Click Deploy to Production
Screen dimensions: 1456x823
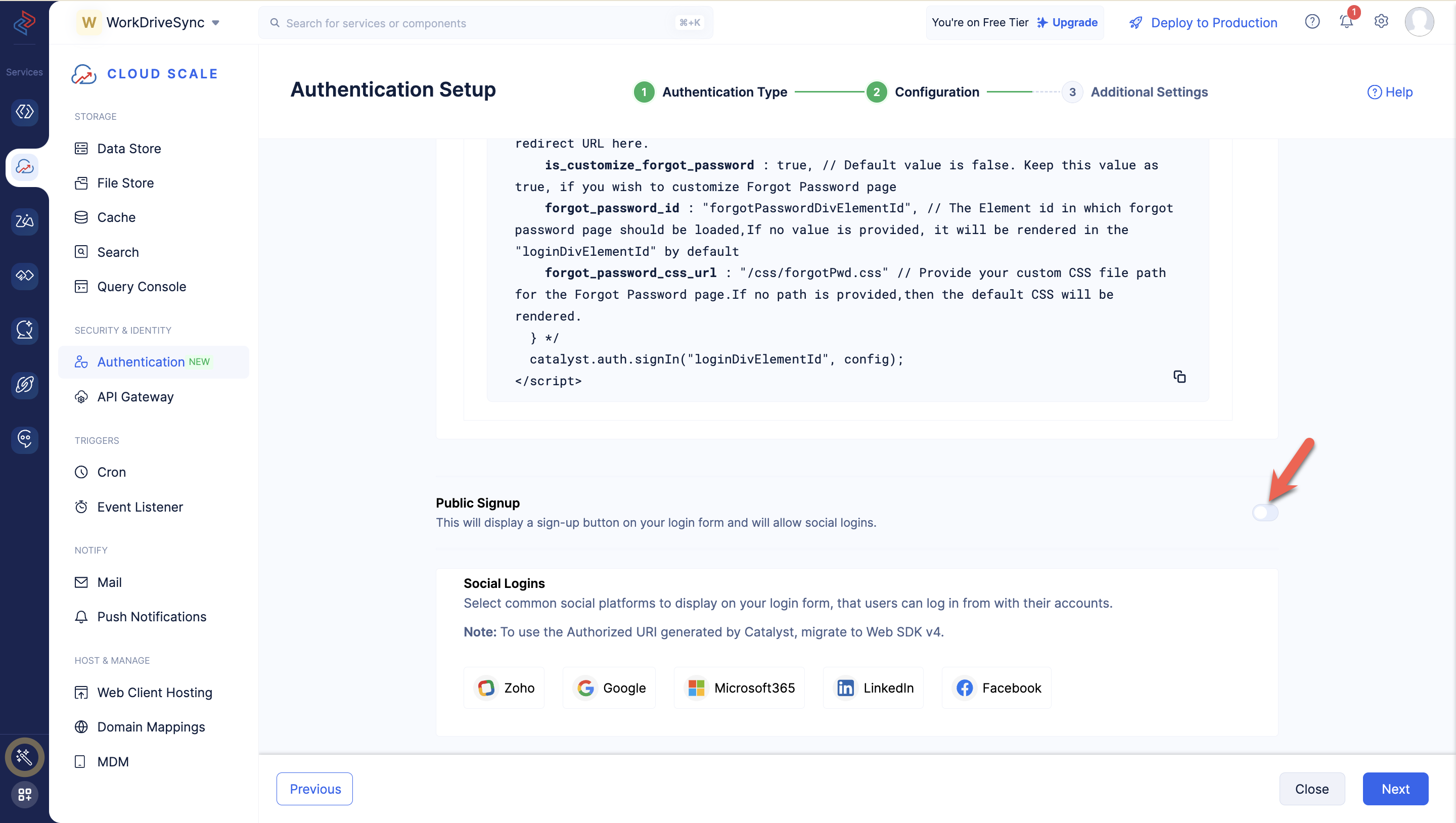pos(1203,23)
